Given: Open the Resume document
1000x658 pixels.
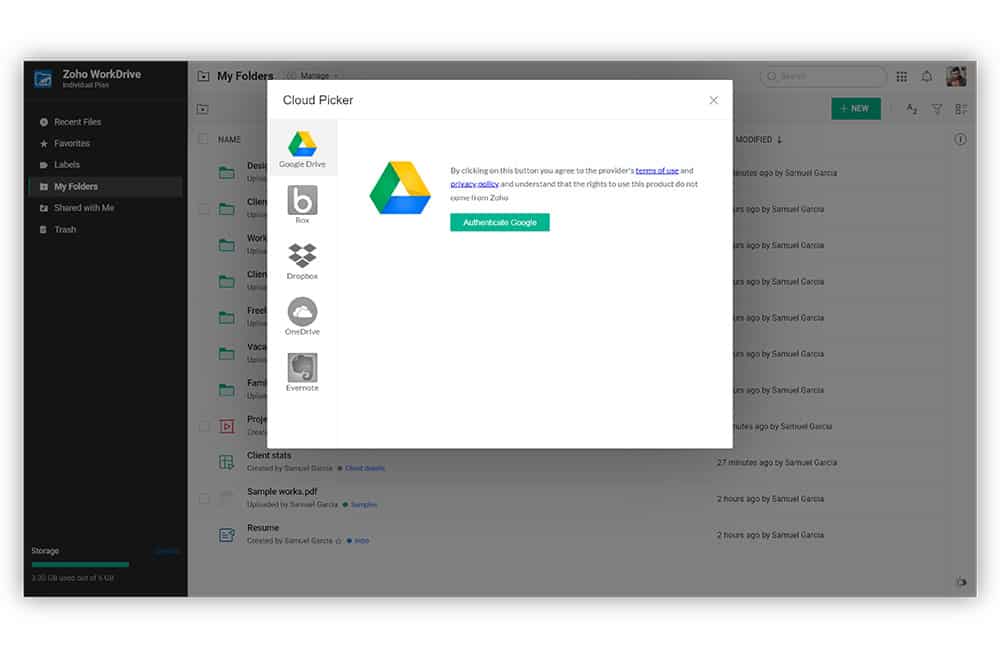Looking at the screenshot, I should tap(263, 528).
